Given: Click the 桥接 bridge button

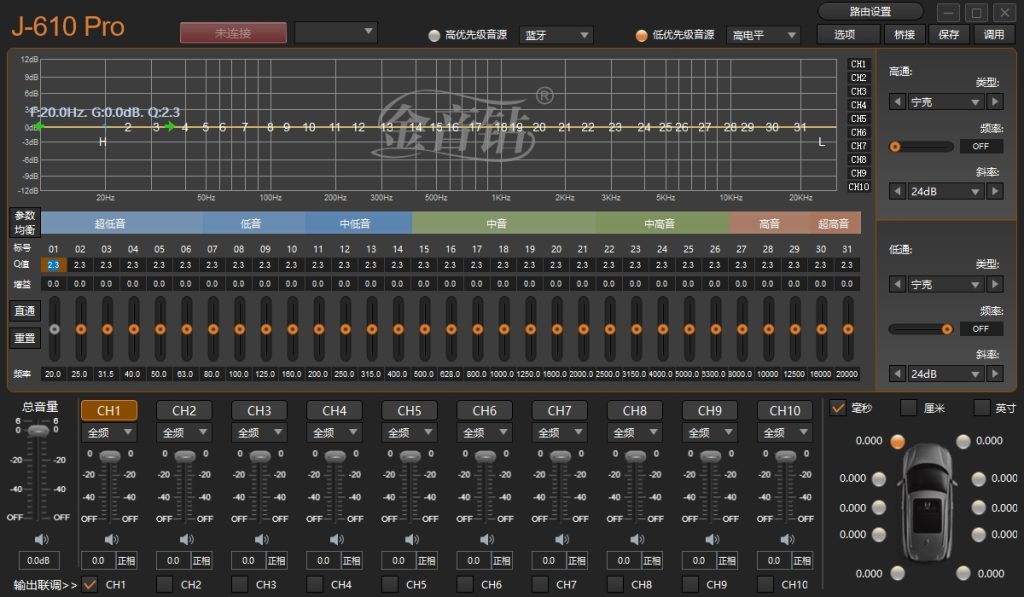Looking at the screenshot, I should (904, 34).
